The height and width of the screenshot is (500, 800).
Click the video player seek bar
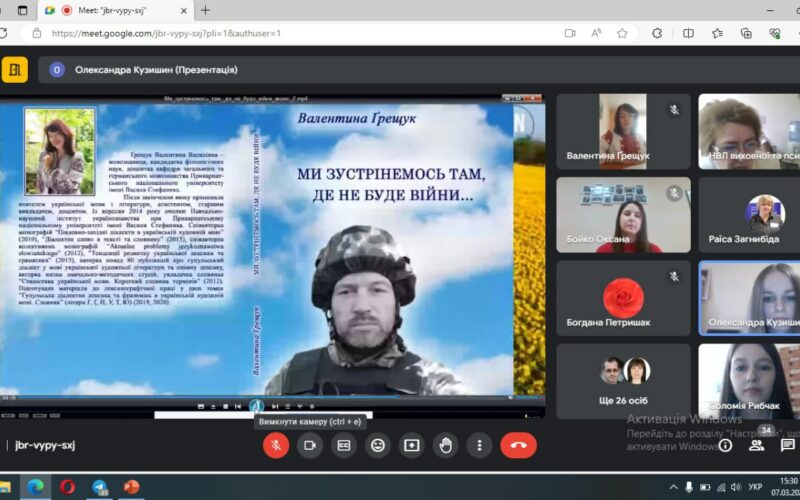point(272,399)
